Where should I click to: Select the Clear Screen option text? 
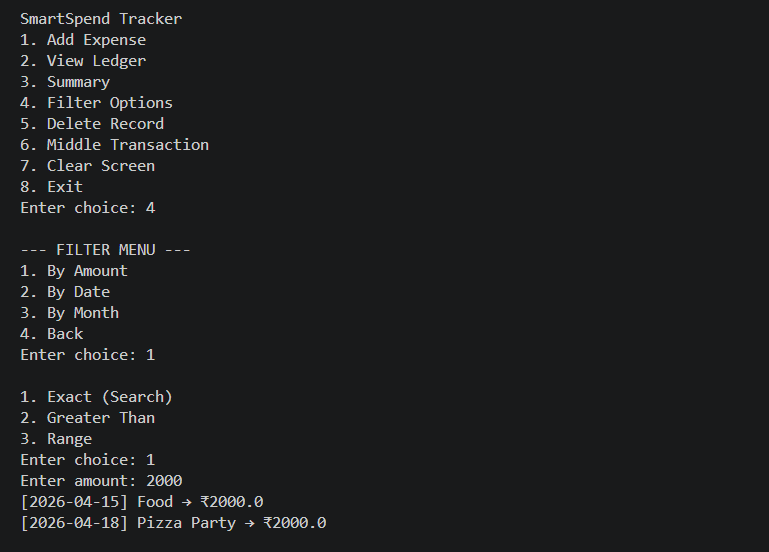pyautogui.click(x=87, y=166)
